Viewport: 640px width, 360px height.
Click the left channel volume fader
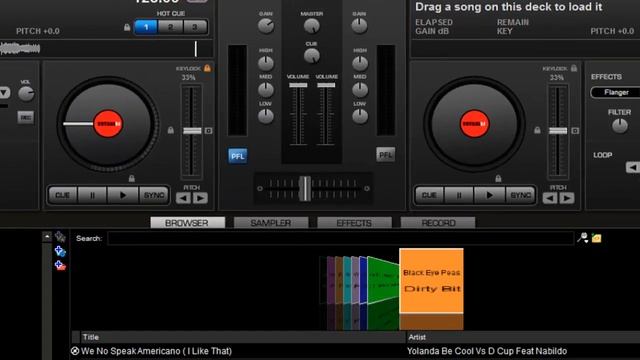298,85
